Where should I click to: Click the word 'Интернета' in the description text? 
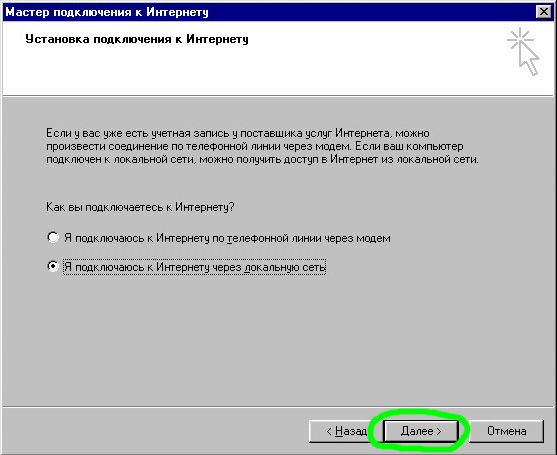(x=362, y=133)
